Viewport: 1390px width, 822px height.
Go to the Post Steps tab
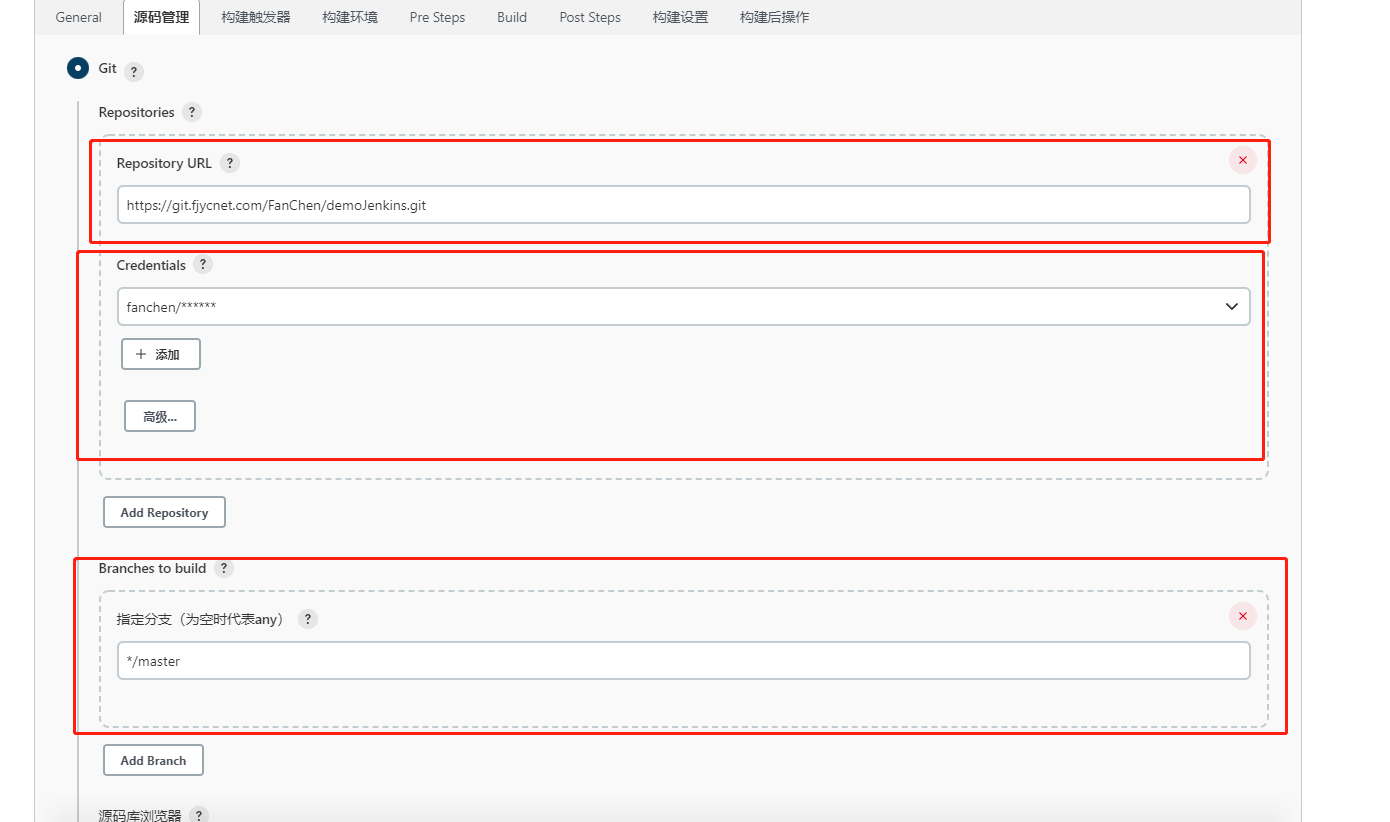590,17
